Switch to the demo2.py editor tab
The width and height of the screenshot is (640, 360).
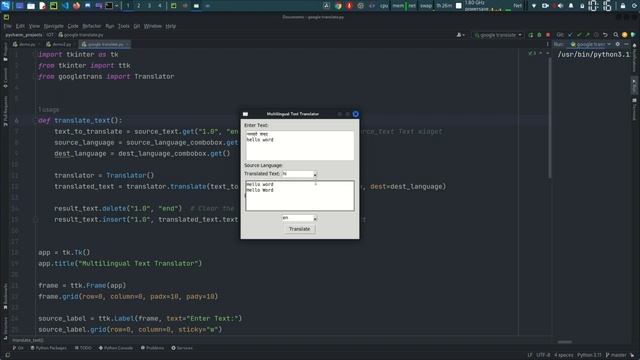(x=60, y=44)
